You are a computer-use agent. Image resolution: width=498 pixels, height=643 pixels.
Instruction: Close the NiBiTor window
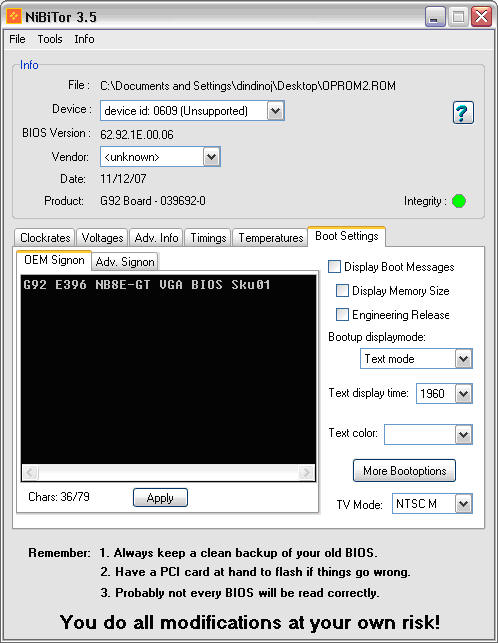481,17
